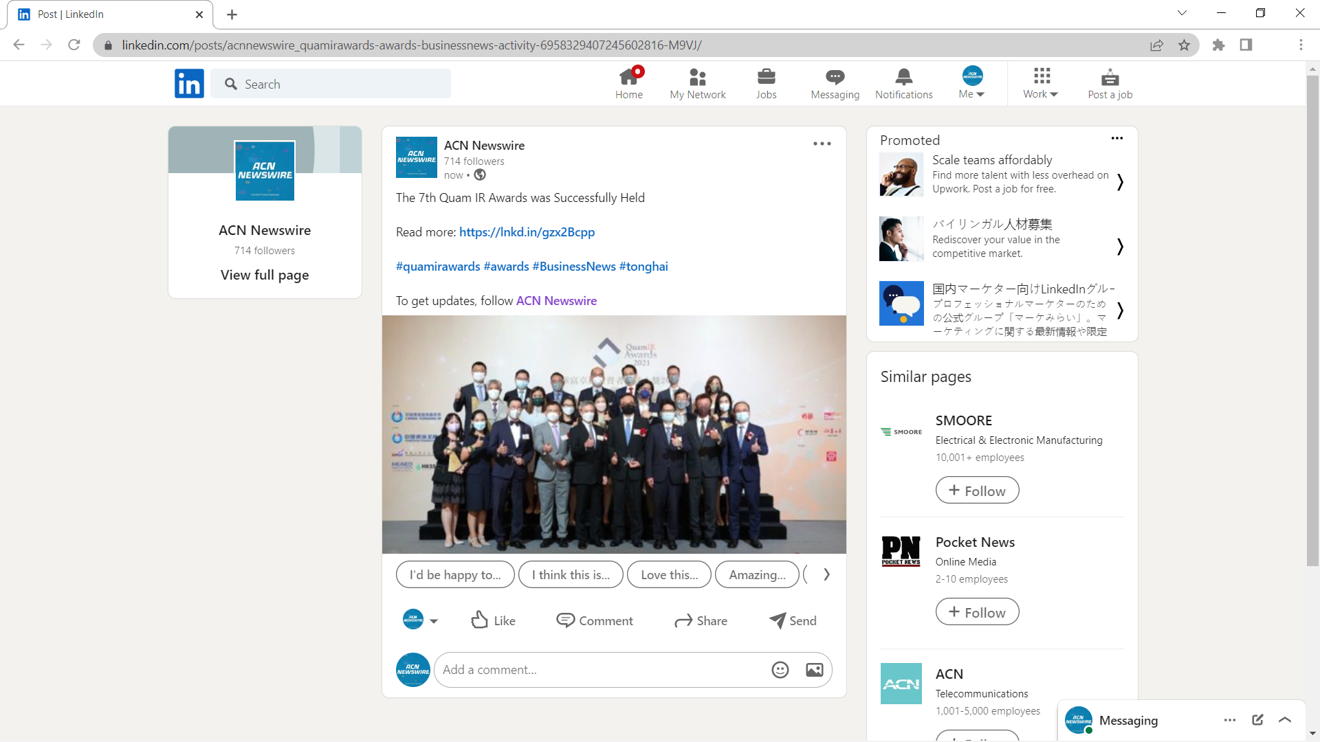
Task: Open the post's three-dot options menu
Action: [822, 144]
